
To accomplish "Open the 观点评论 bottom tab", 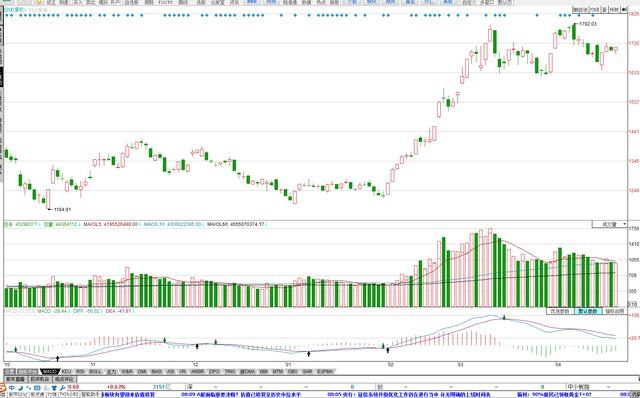I will point(64,379).
